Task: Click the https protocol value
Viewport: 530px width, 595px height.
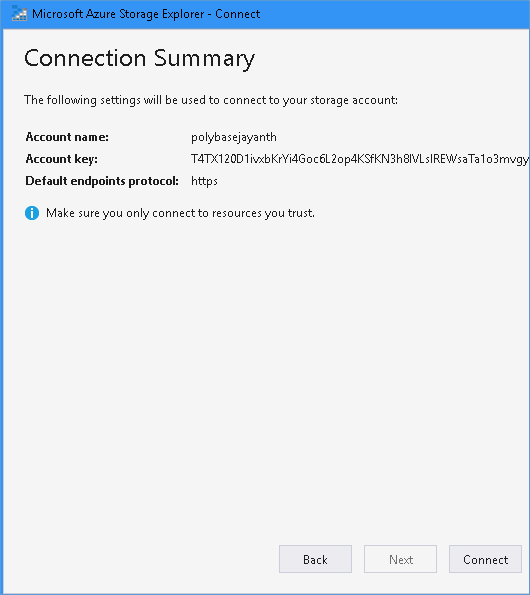Action: click(x=204, y=181)
